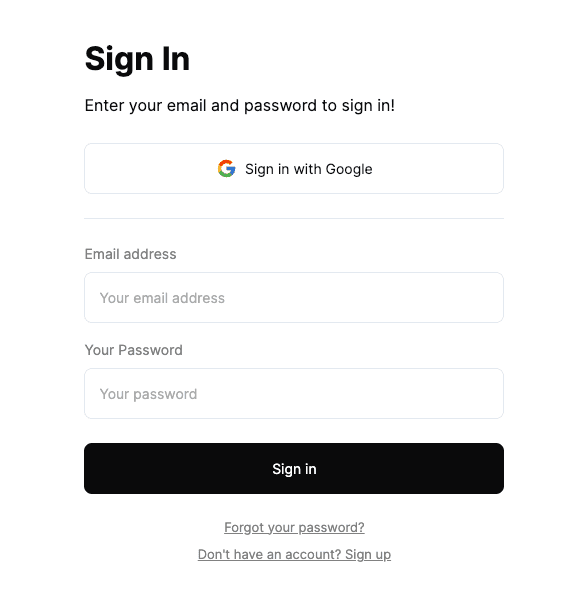The height and width of the screenshot is (608, 565).
Task: Click the placeholder text Your email address
Action: (162, 298)
